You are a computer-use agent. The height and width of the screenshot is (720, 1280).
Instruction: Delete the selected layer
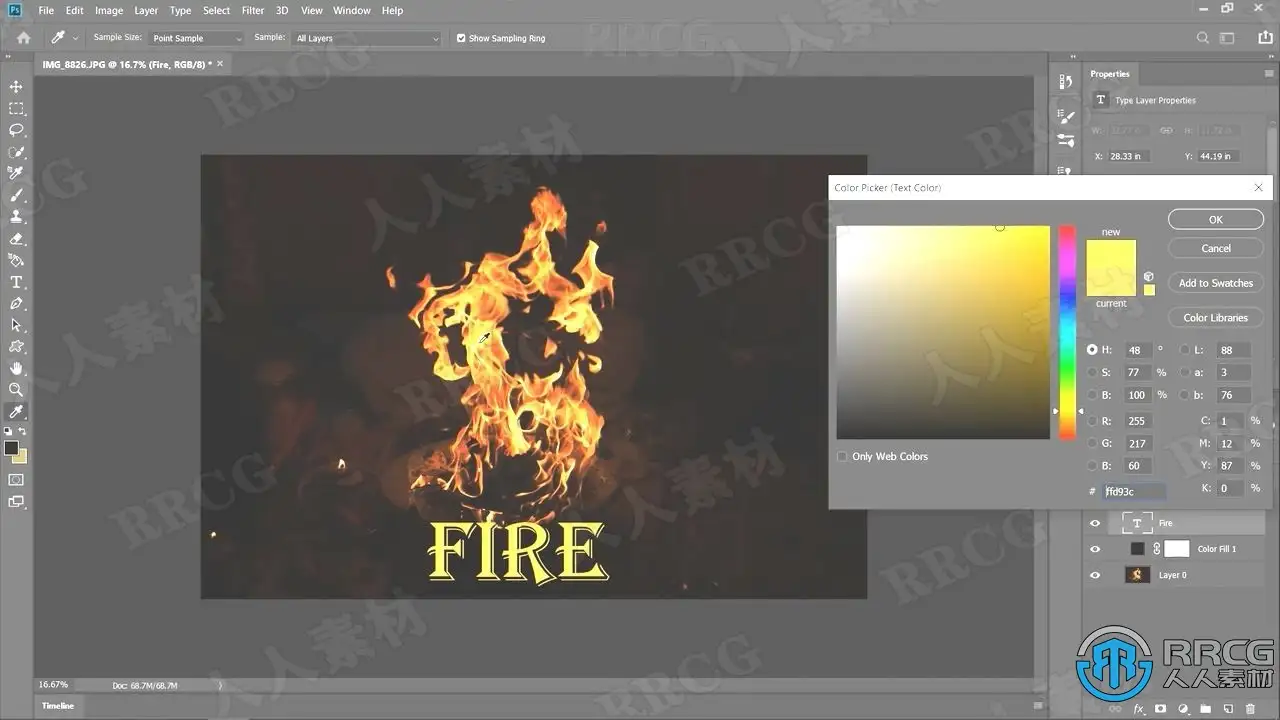coord(1251,709)
